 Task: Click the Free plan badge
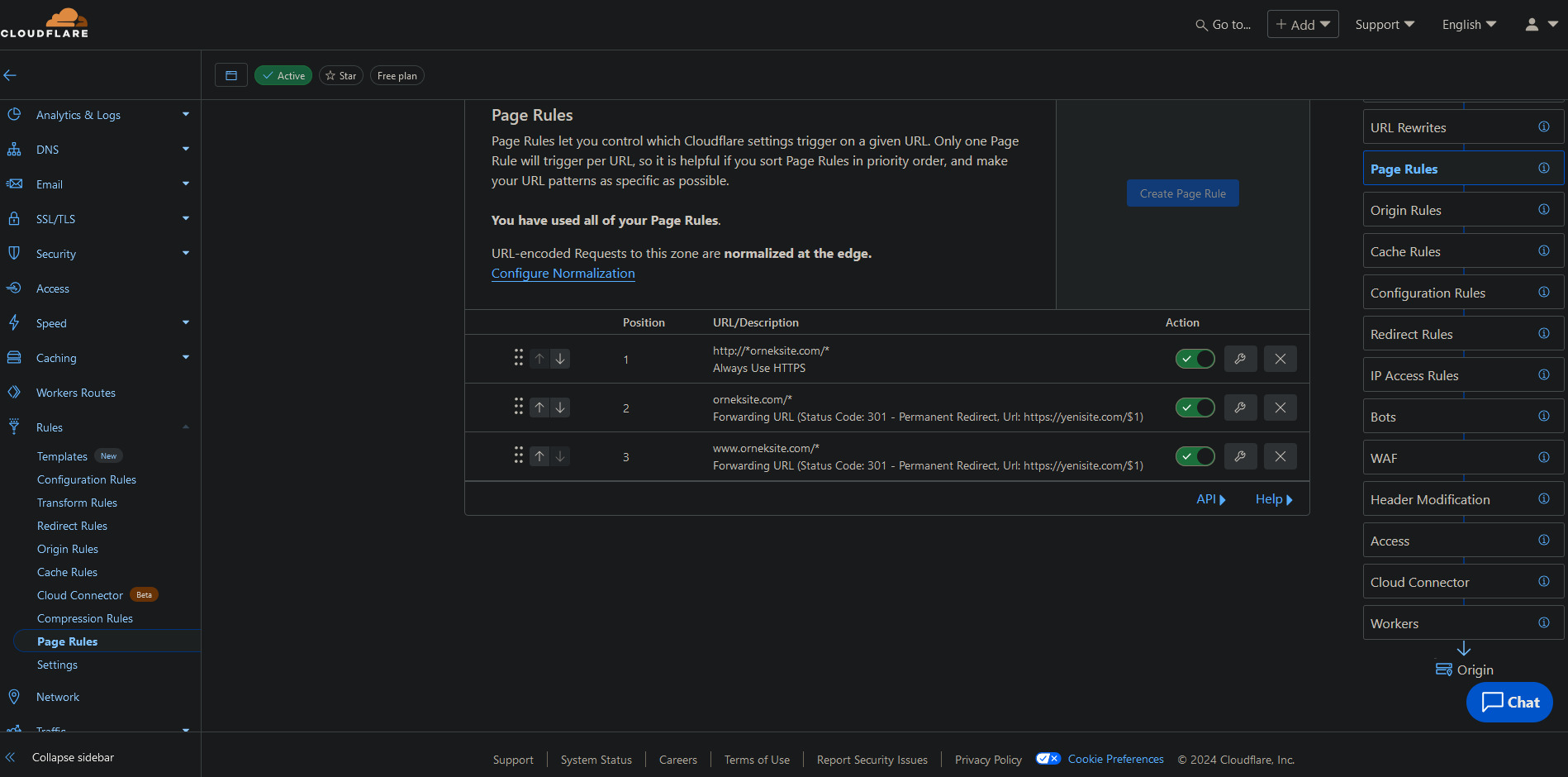(397, 75)
